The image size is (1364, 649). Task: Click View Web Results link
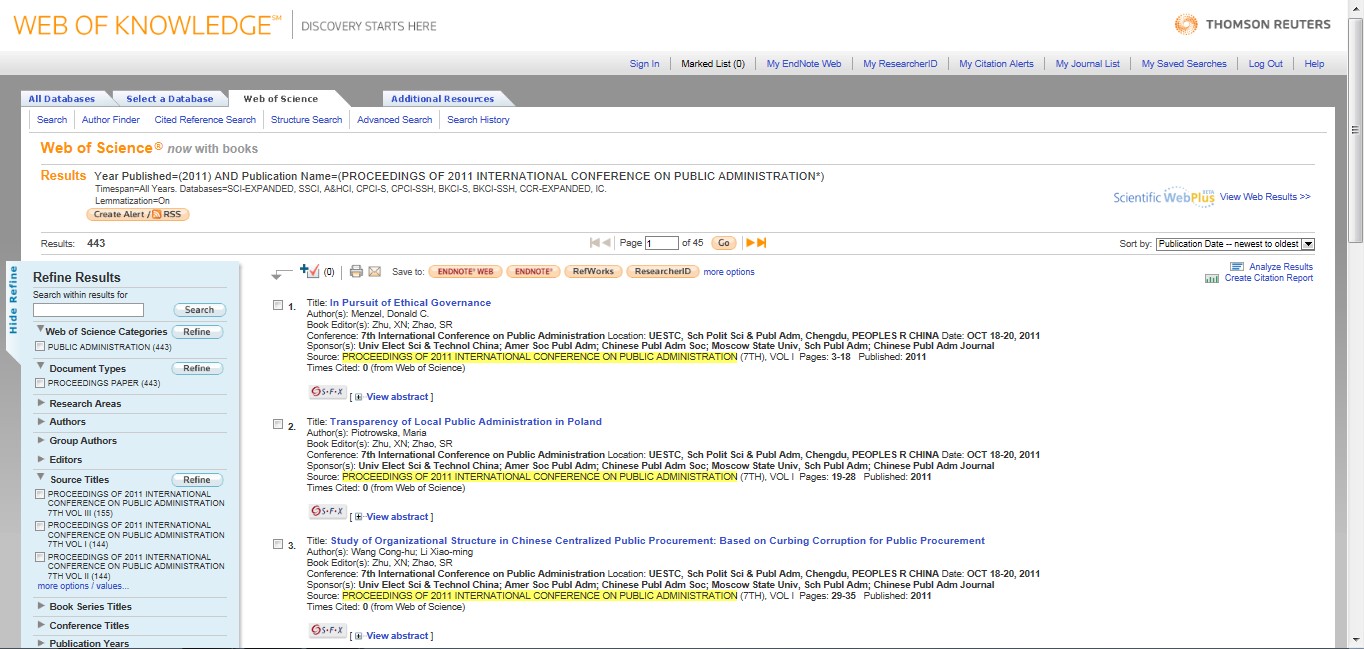pyautogui.click(x=1265, y=197)
